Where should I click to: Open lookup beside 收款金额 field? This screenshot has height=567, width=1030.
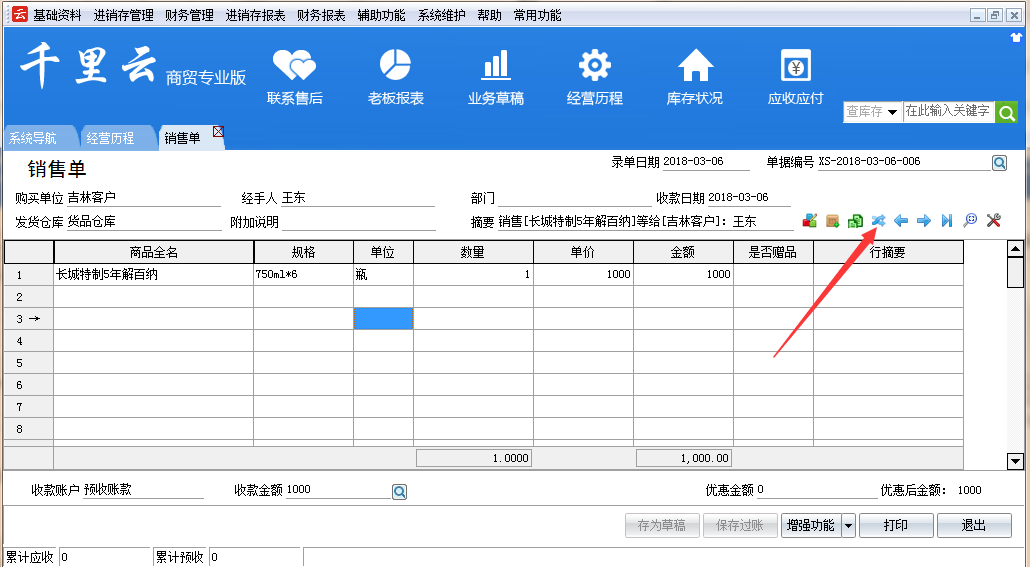[x=399, y=491]
